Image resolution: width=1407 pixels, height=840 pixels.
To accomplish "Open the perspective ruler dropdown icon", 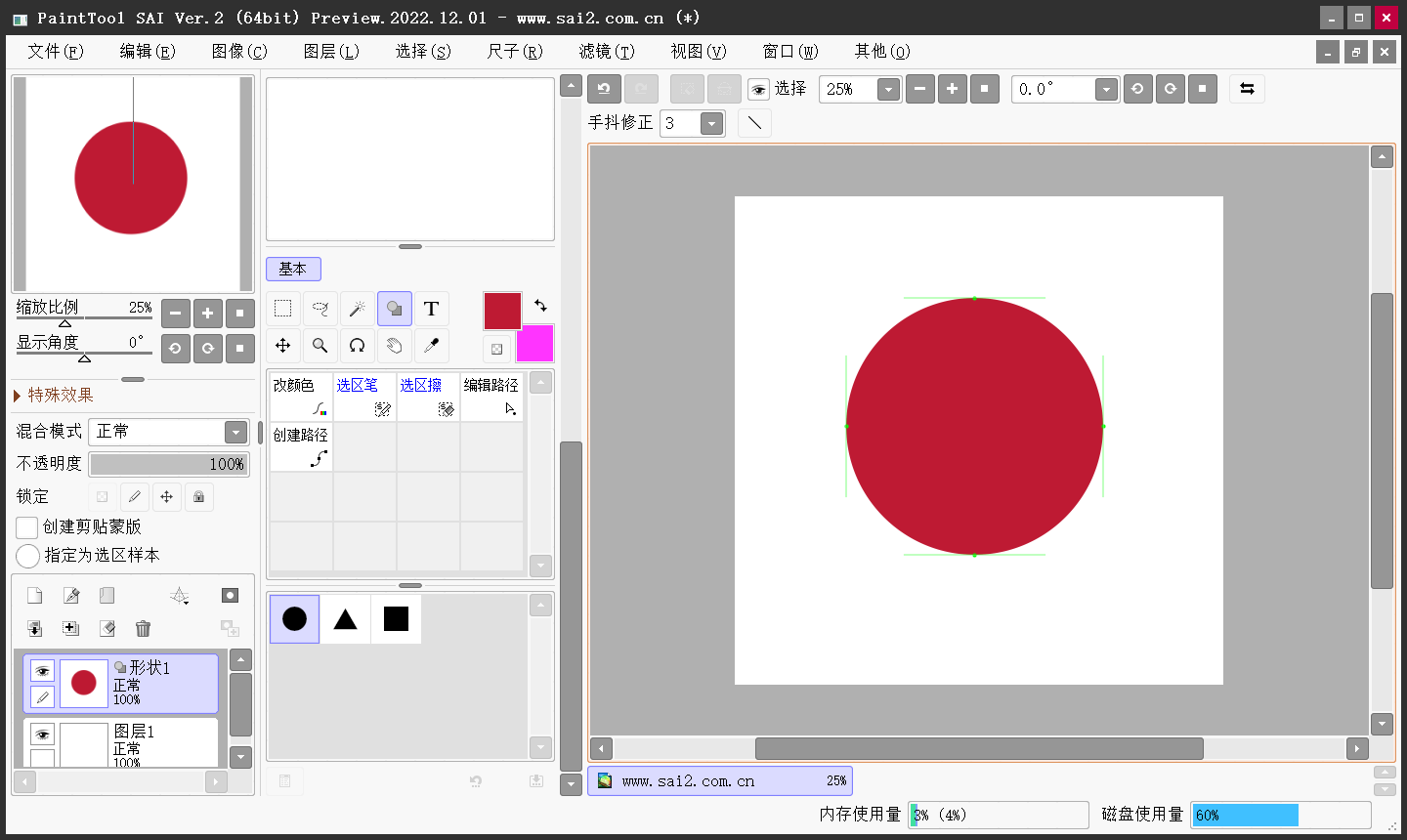I will [180, 596].
